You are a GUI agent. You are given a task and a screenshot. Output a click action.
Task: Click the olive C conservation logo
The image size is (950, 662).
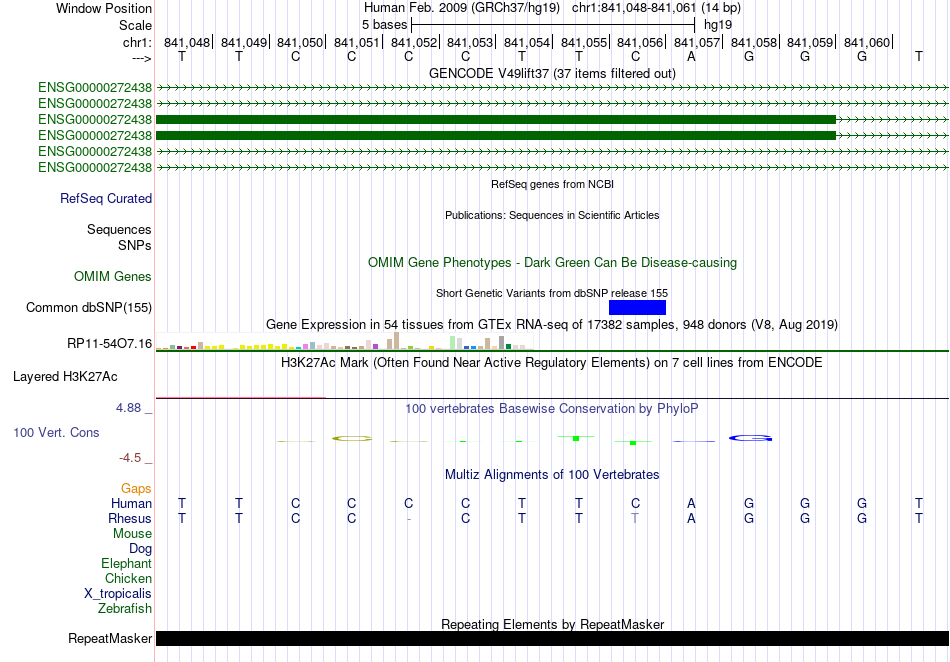[x=352, y=439]
